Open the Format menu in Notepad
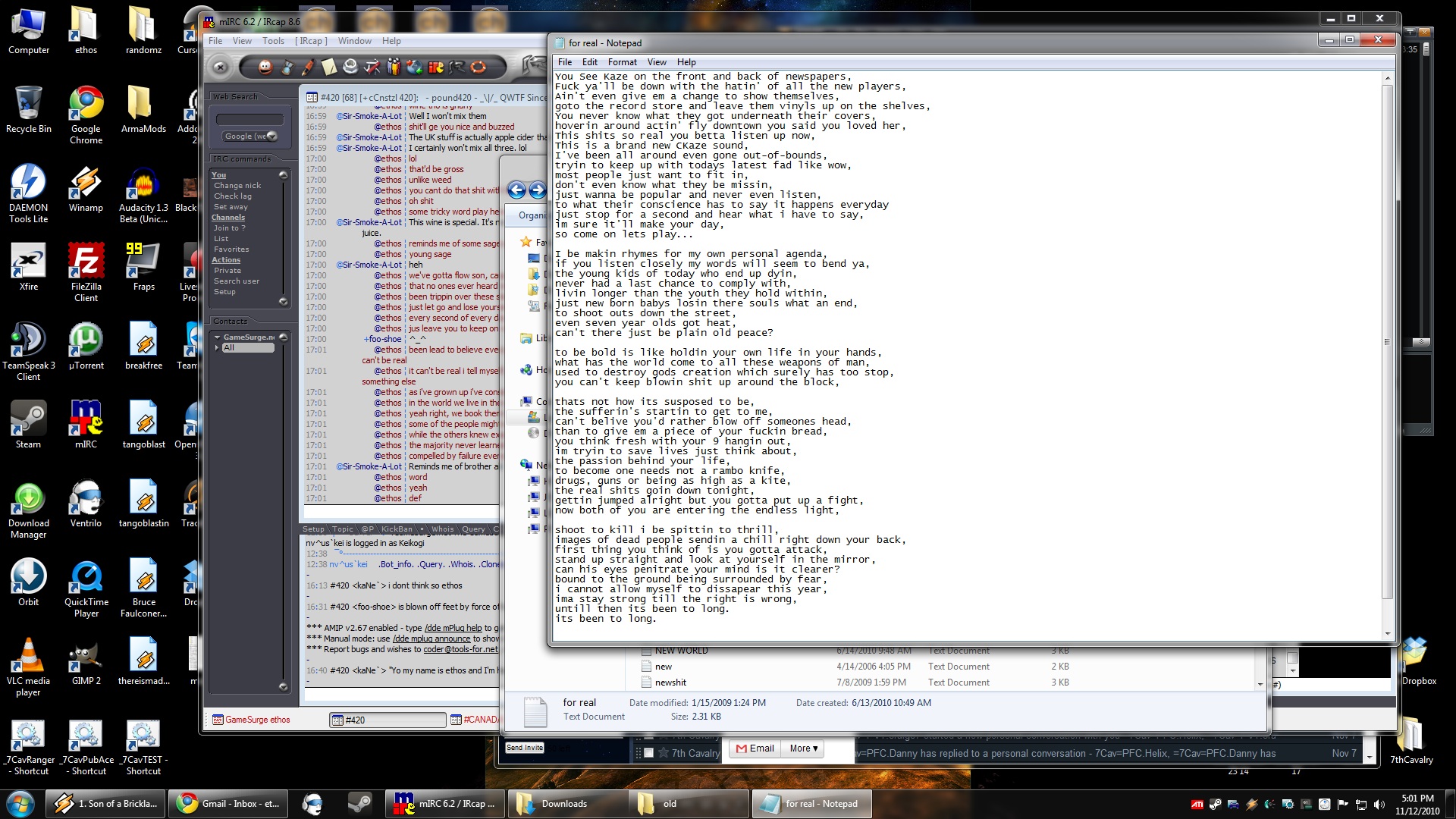 coord(622,62)
